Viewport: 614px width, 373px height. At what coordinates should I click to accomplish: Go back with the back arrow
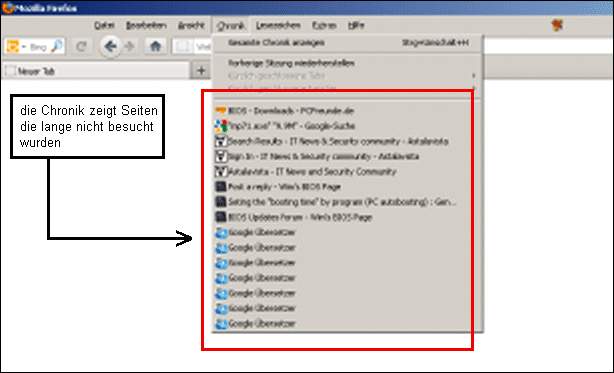point(110,47)
